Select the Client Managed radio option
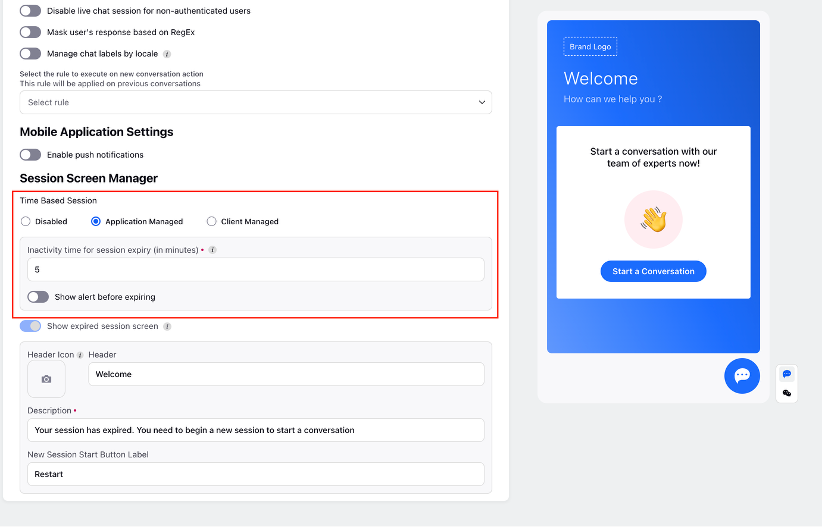Viewport: 822px width, 528px height. point(211,221)
